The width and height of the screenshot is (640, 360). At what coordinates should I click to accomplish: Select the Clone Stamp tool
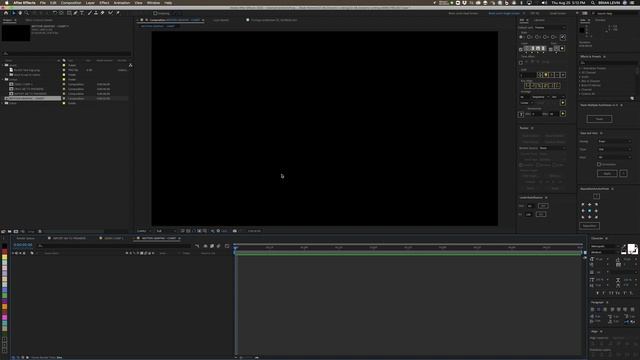(96, 13)
